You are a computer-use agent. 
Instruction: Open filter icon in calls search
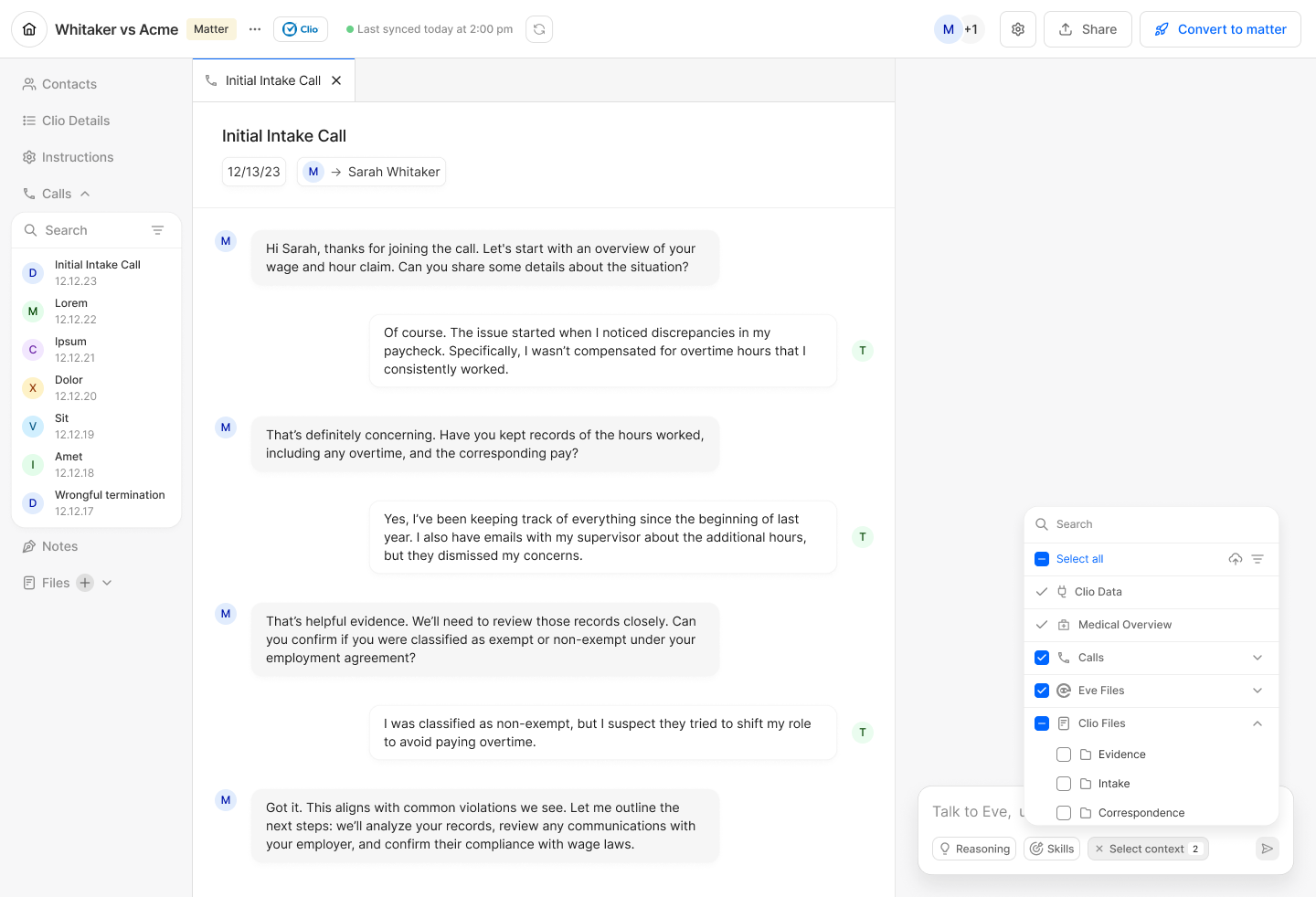[x=157, y=230]
